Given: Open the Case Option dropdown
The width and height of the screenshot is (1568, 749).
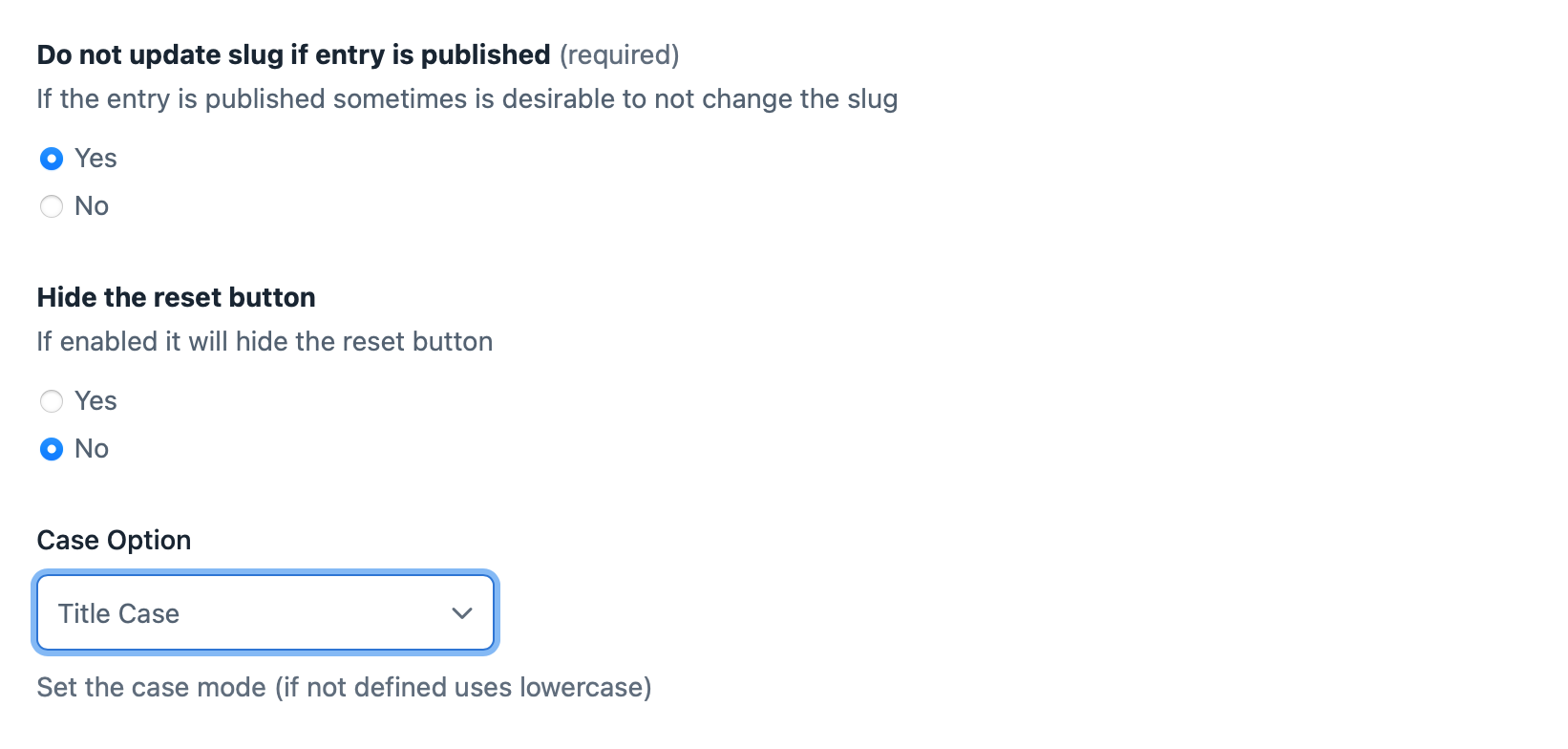Looking at the screenshot, I should [265, 613].
